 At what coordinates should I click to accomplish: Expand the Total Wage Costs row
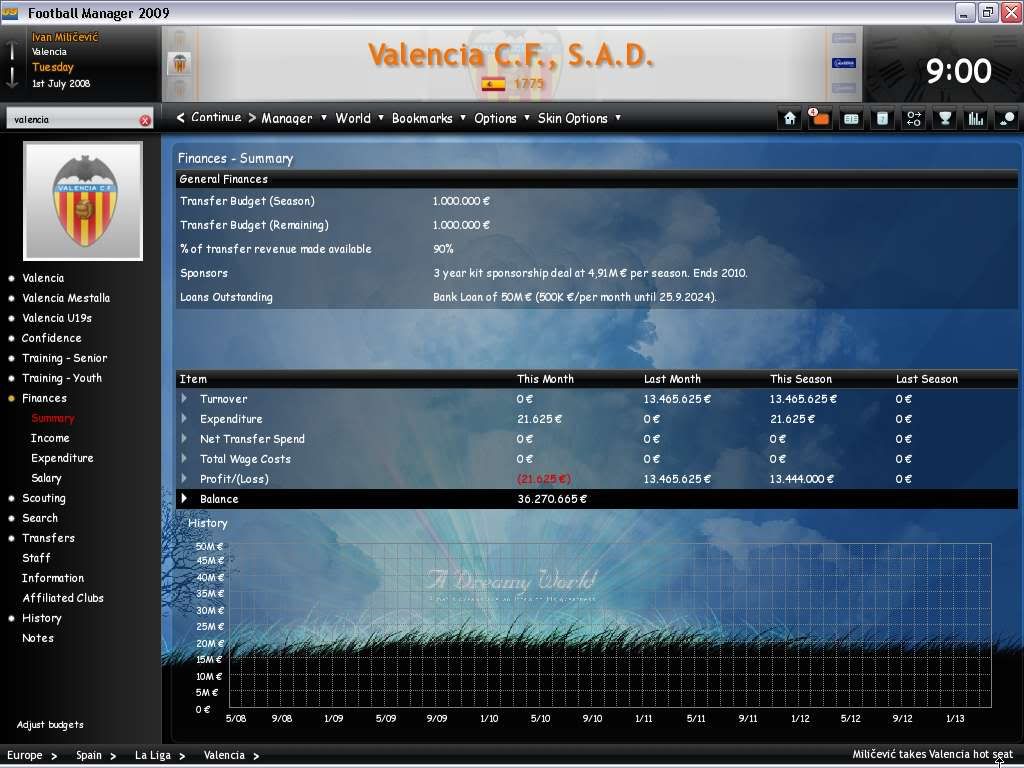click(x=185, y=459)
